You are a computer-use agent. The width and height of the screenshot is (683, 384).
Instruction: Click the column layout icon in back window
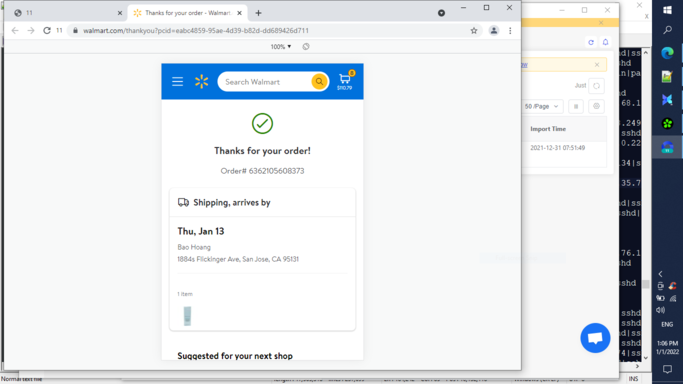pyautogui.click(x=576, y=106)
